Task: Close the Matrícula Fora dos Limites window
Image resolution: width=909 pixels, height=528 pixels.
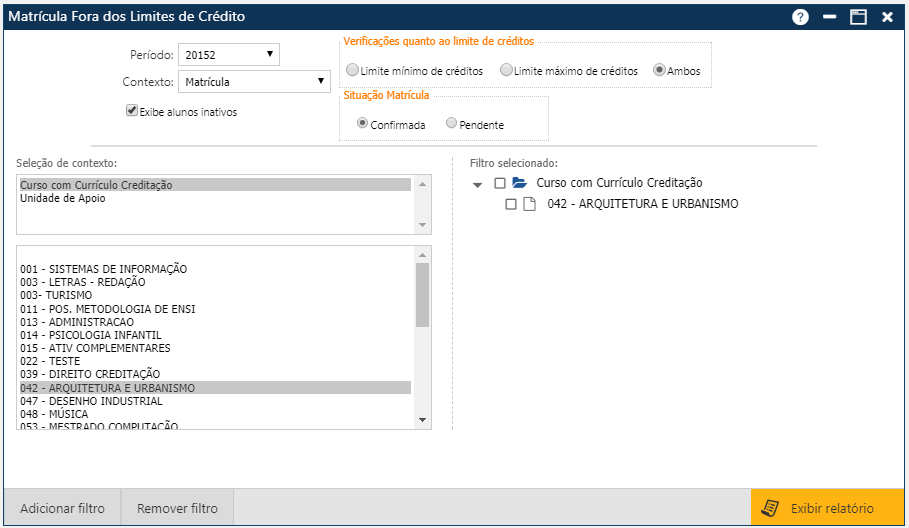Action: pyautogui.click(x=887, y=17)
